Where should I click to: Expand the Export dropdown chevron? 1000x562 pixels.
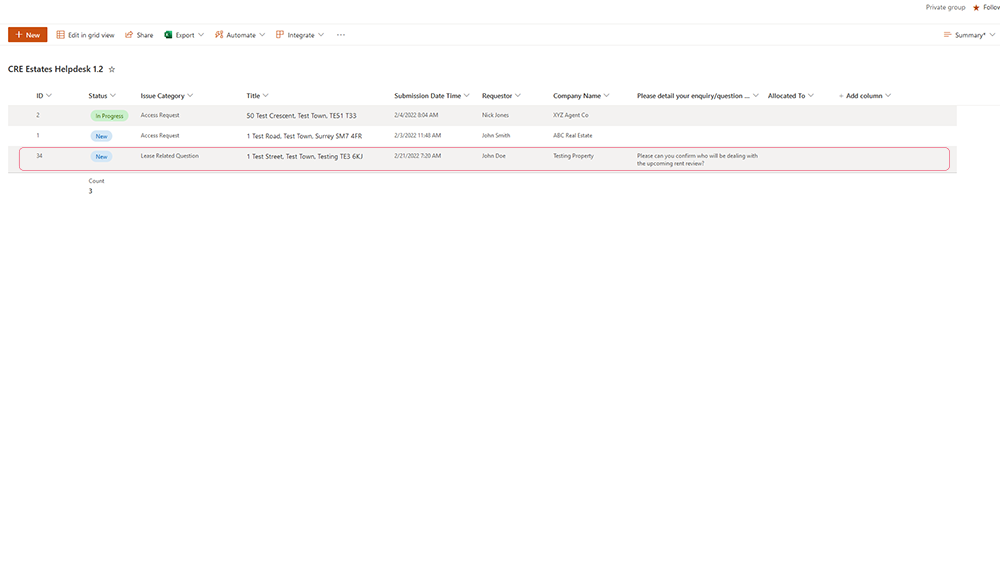tap(201, 35)
